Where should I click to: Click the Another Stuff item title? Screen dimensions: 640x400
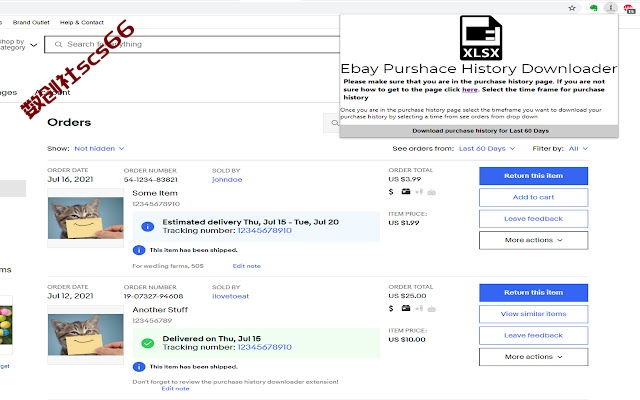point(160,310)
